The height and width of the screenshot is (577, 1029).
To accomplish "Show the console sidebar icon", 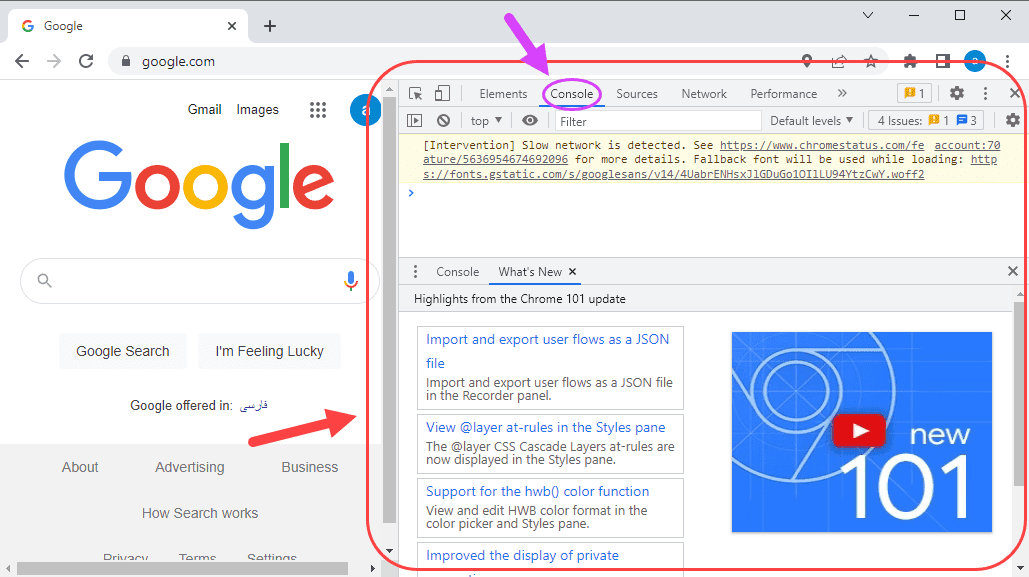I will click(x=415, y=121).
